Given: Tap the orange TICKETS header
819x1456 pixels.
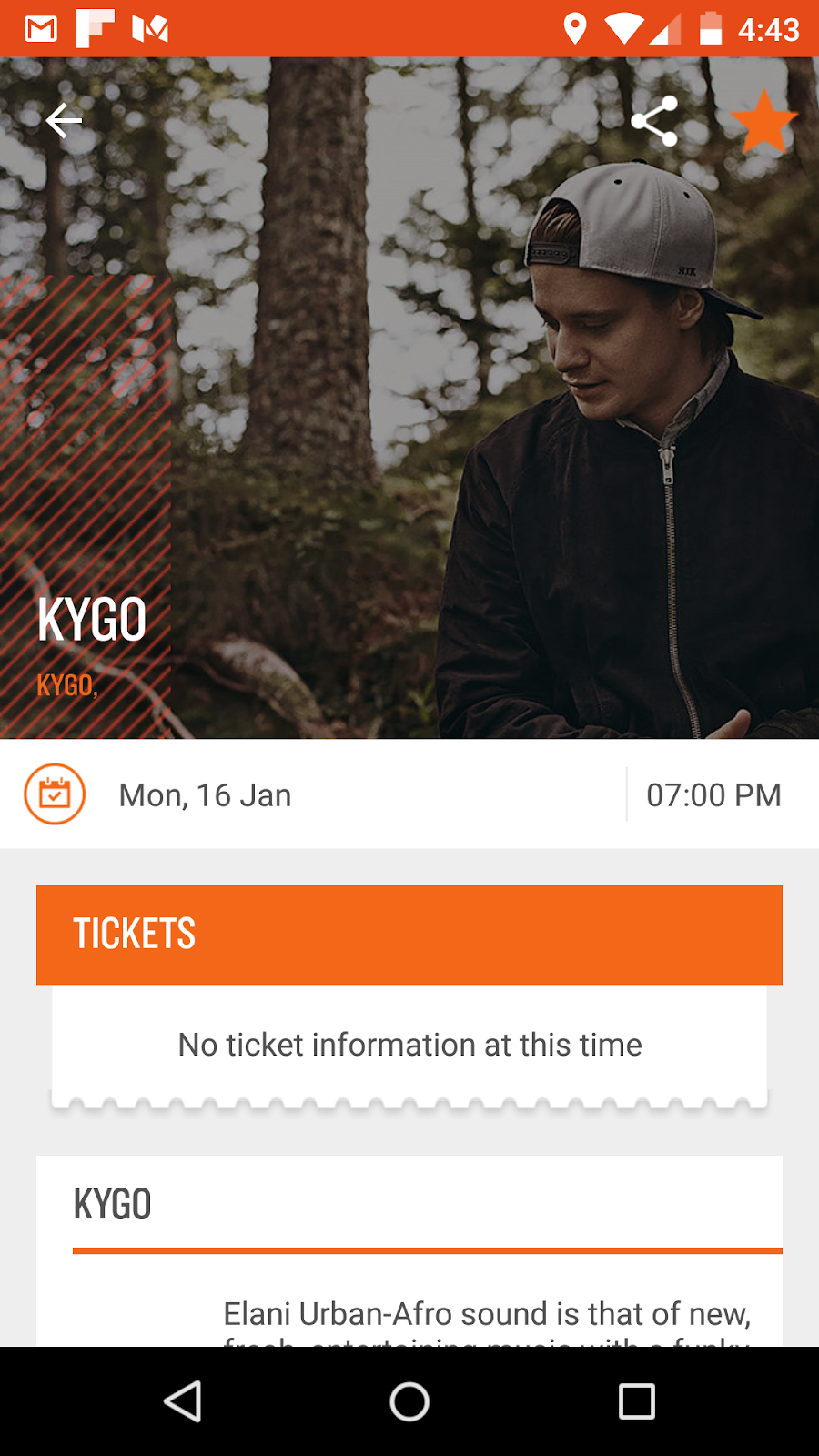Looking at the screenshot, I should click(409, 935).
